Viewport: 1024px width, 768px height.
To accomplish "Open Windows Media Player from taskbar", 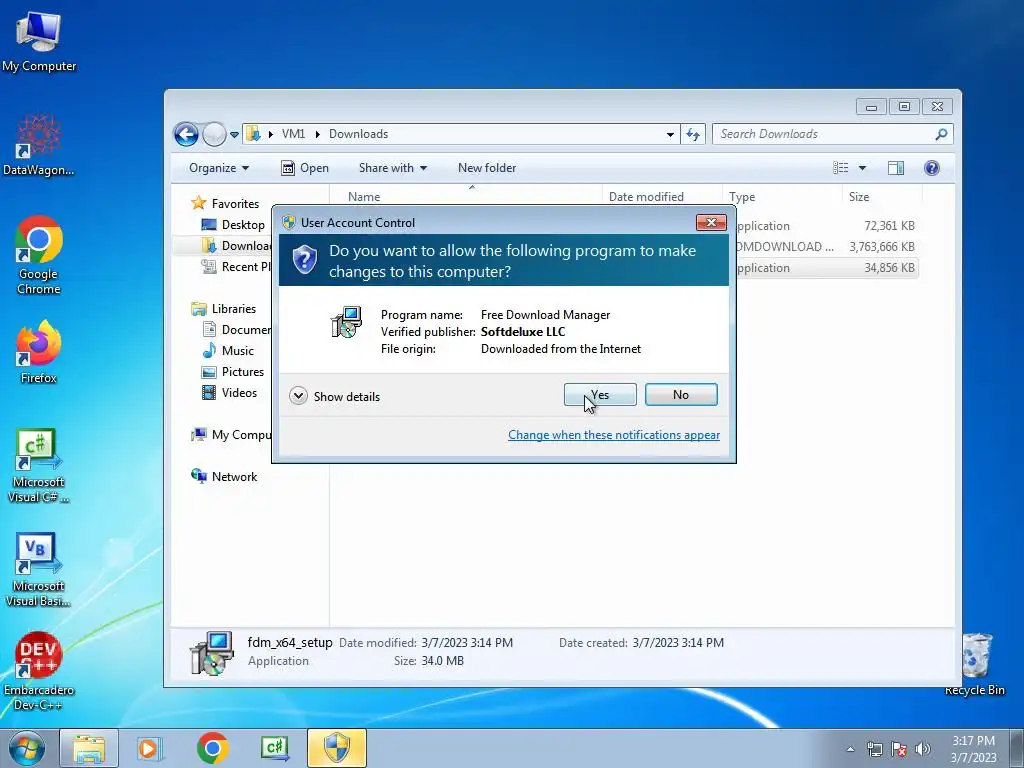I will (150, 748).
